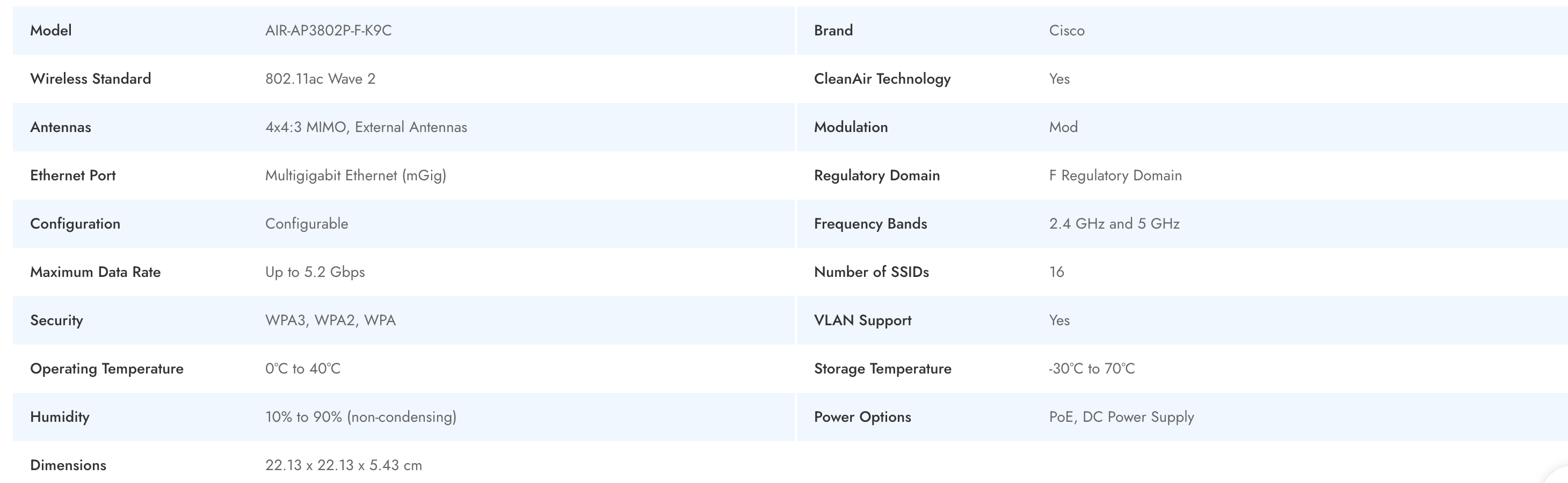
Task: Click the Configuration label
Action: (x=75, y=224)
